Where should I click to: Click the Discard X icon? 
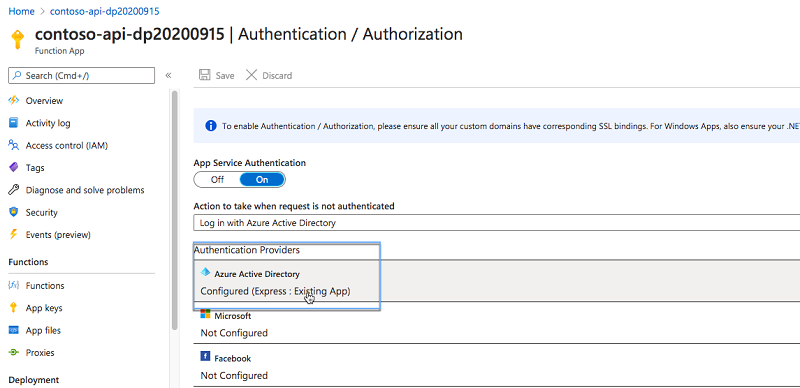(x=252, y=75)
